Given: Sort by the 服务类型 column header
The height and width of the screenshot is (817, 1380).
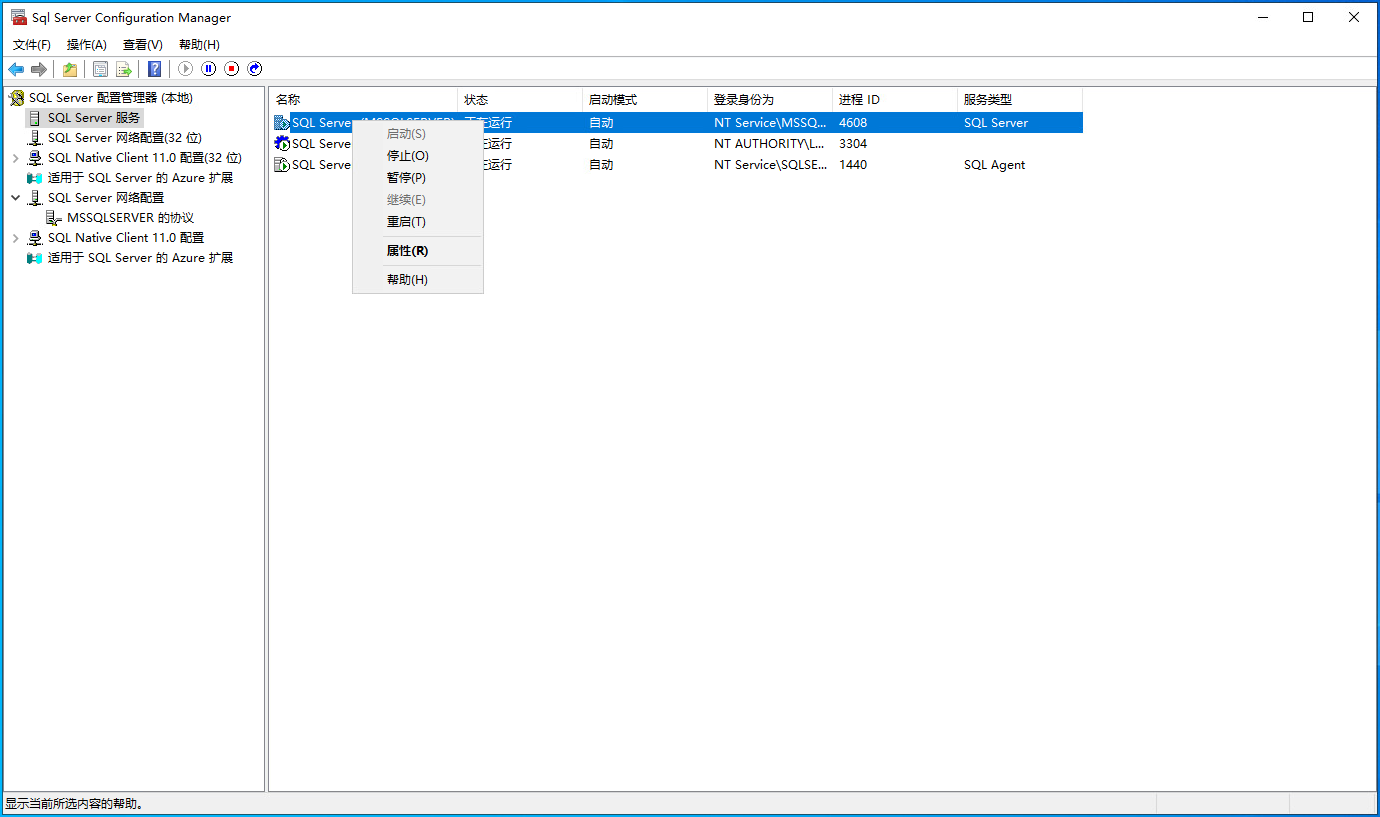Looking at the screenshot, I should (x=1020, y=100).
